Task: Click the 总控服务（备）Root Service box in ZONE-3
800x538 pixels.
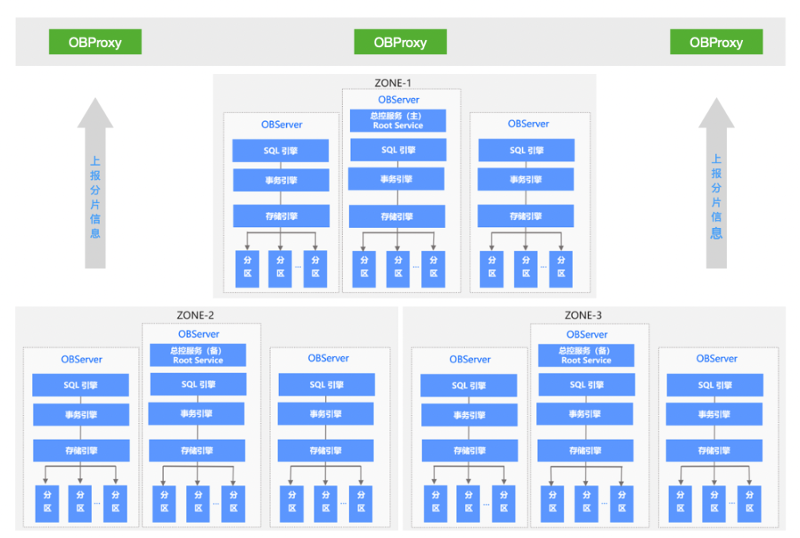Action: (586, 355)
